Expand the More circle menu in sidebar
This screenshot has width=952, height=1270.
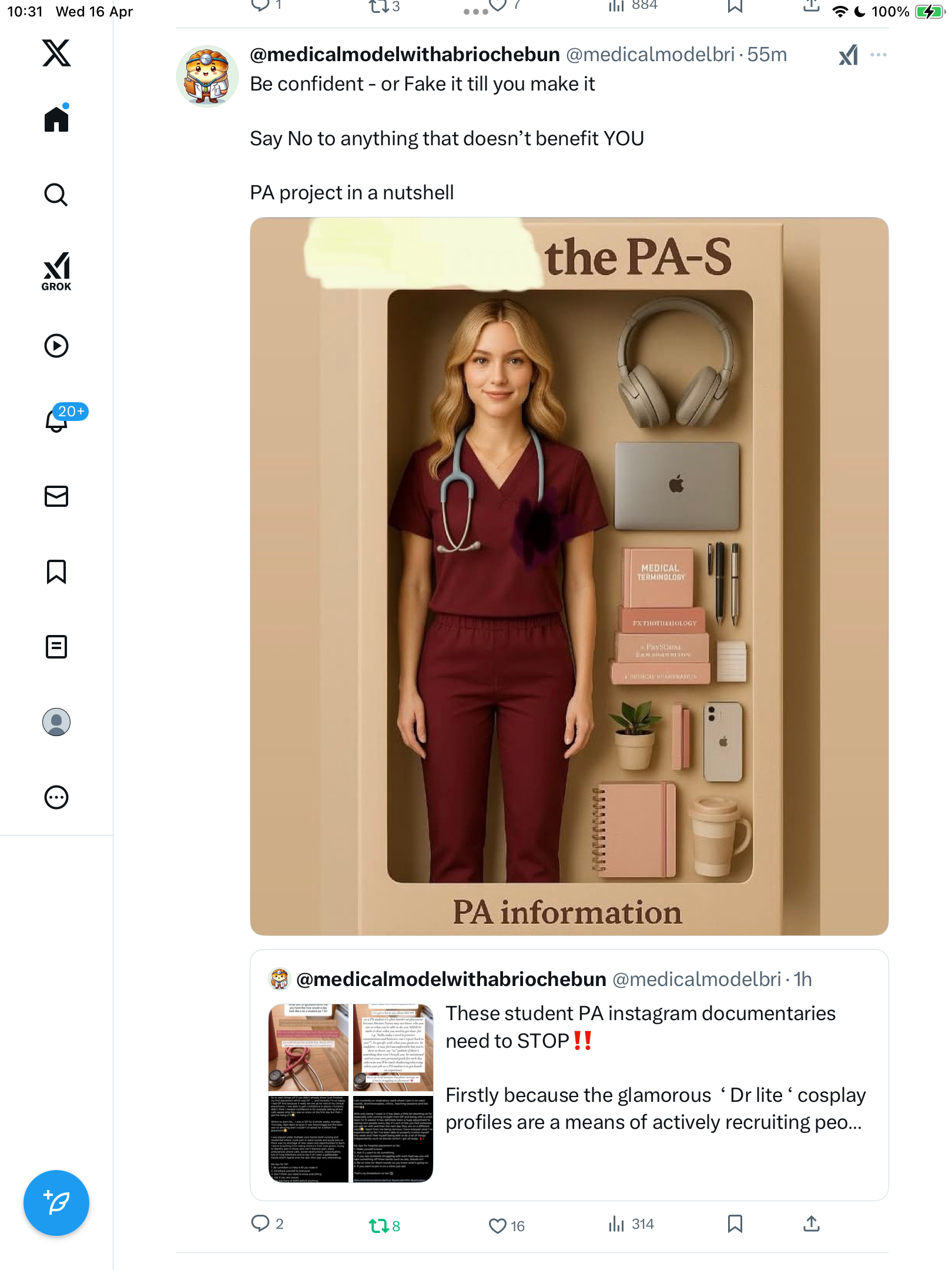(x=56, y=797)
